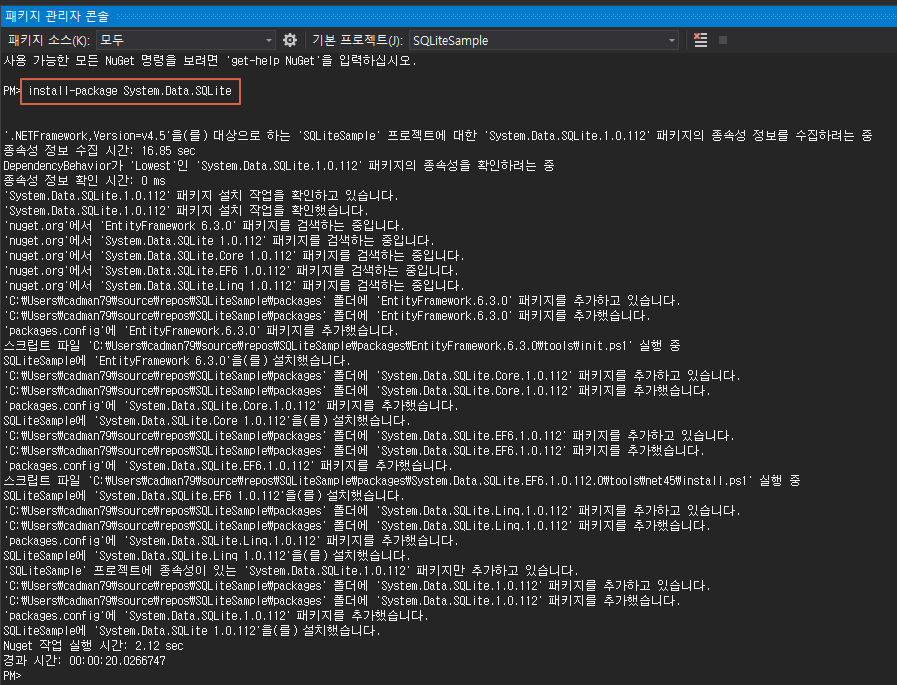Open the 패키지 소스 dropdown showing 모두
Screen dimensions: 897x685
click(x=185, y=40)
